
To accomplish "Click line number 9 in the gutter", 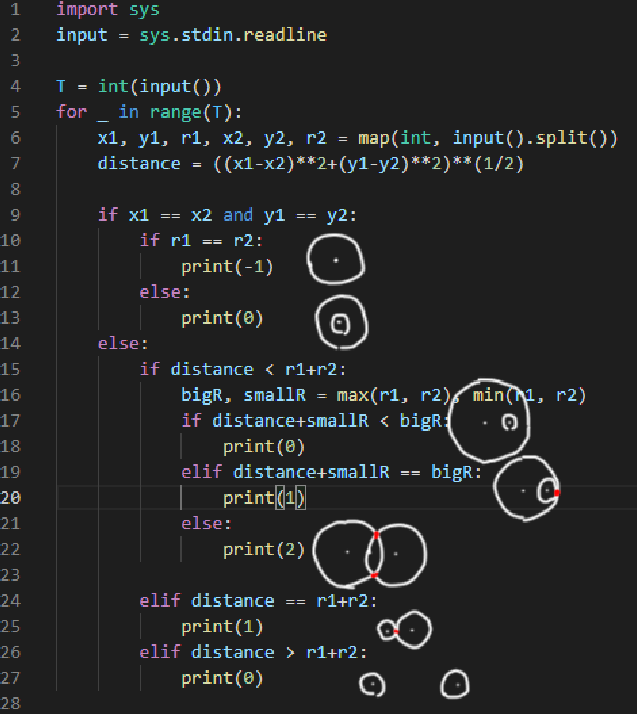I will tap(15, 215).
